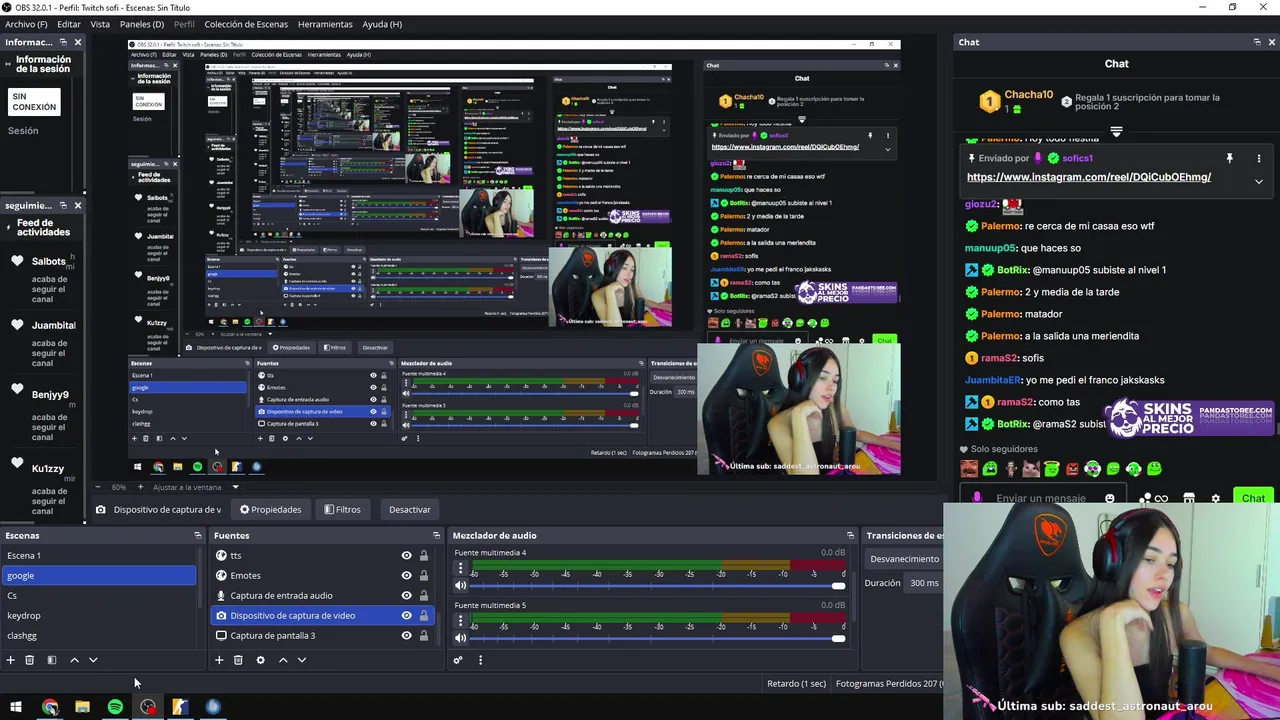Hide Captura de pantalla 3 source
The height and width of the screenshot is (720, 1280).
pos(406,635)
